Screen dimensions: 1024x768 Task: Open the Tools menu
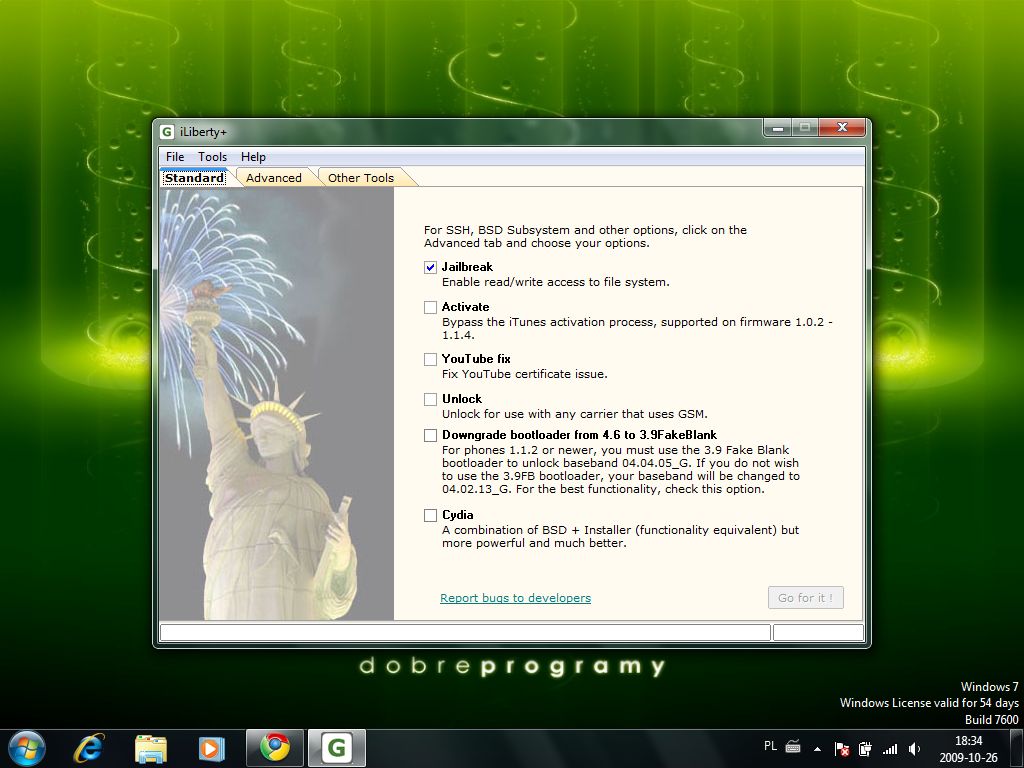click(x=212, y=157)
